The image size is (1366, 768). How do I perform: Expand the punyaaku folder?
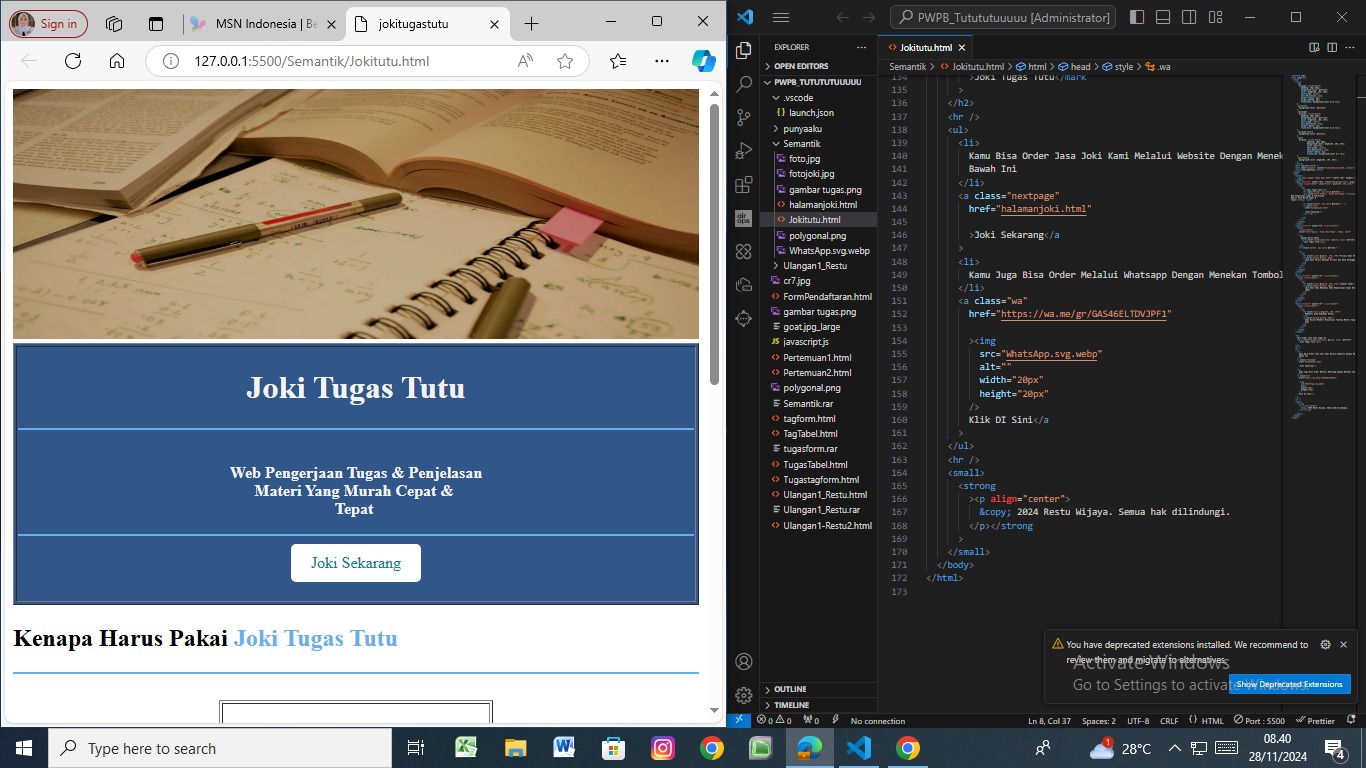tap(802, 128)
